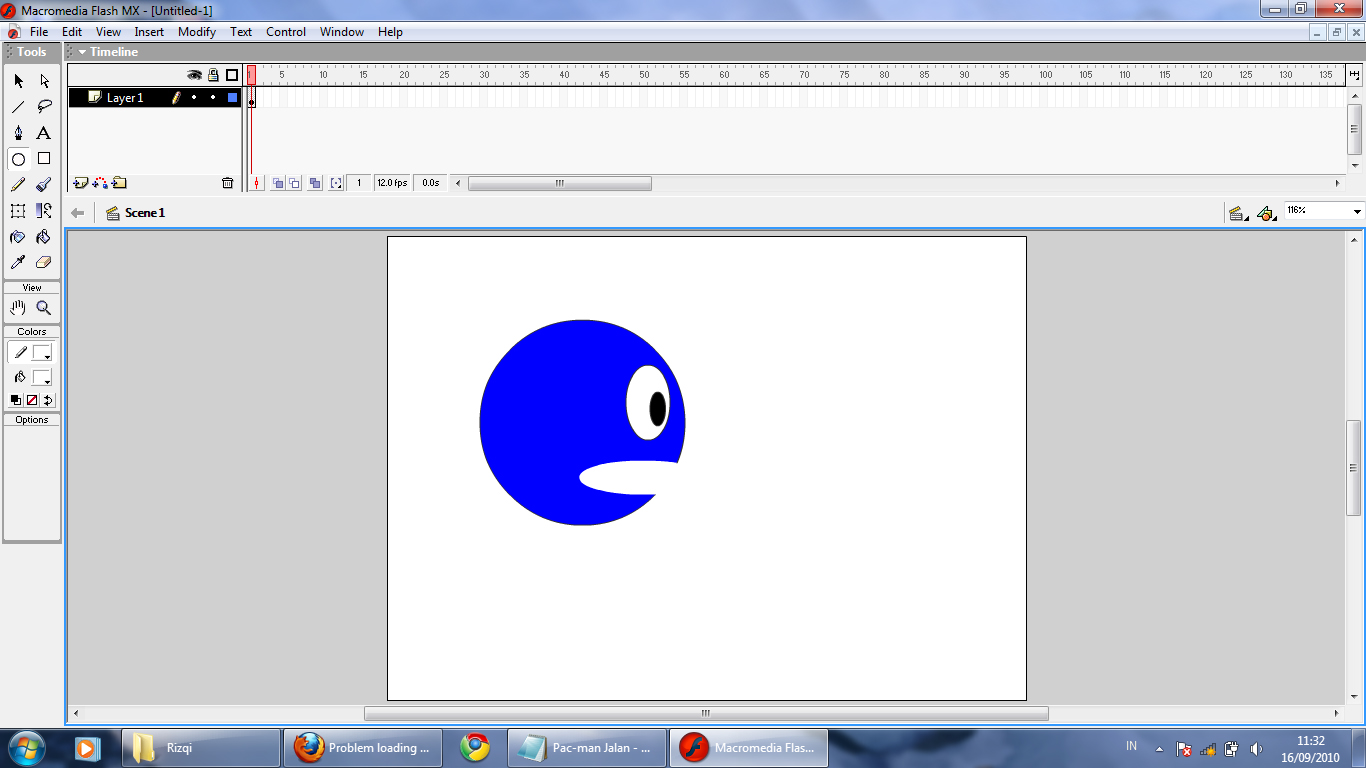Screen dimensions: 1366x768
Task: Show hidden system tray icons
Action: 1159,748
